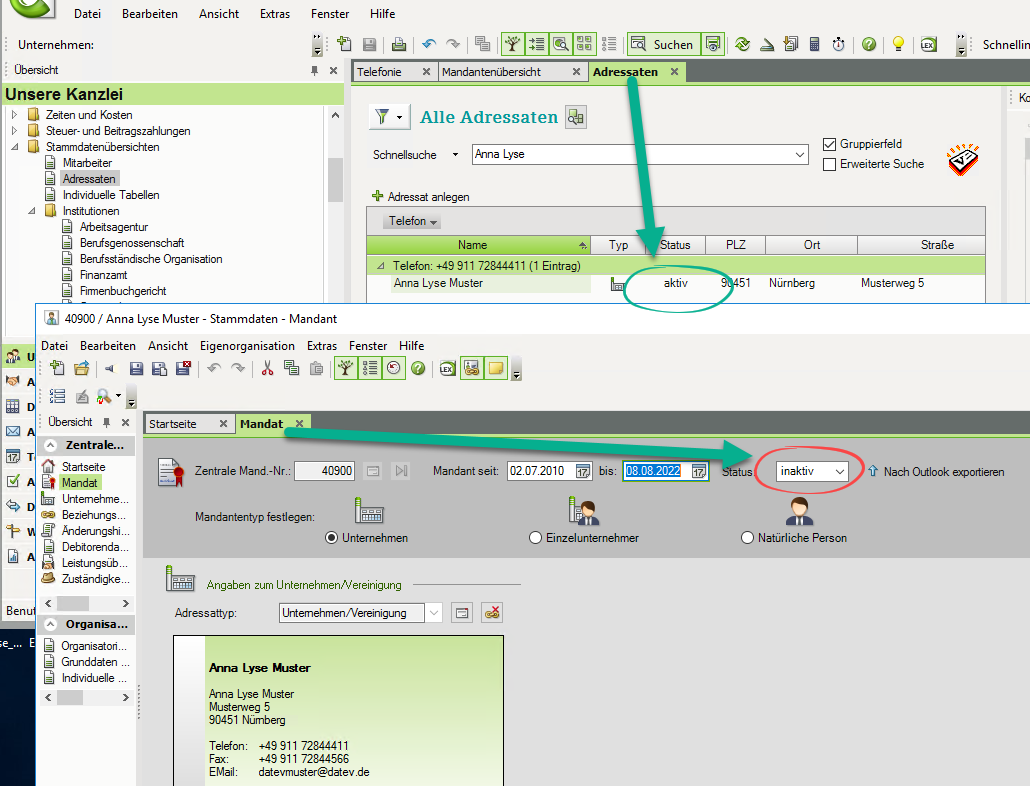Open the Extras menu in main menu bar
The height and width of the screenshot is (786, 1030).
click(x=274, y=14)
